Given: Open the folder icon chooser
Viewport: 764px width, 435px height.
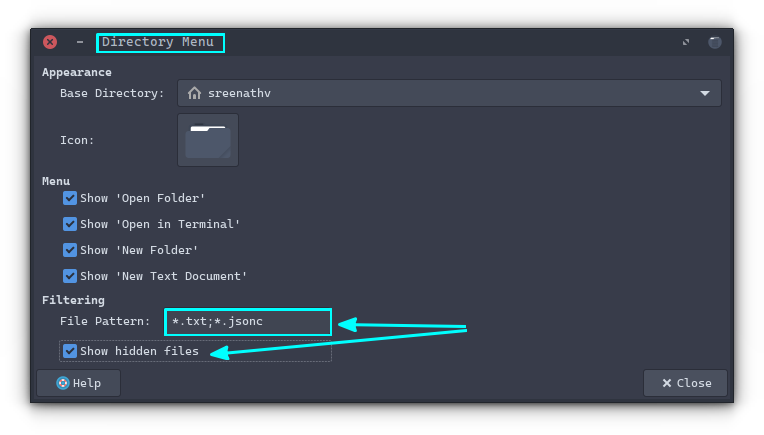Looking at the screenshot, I should 208,140.
